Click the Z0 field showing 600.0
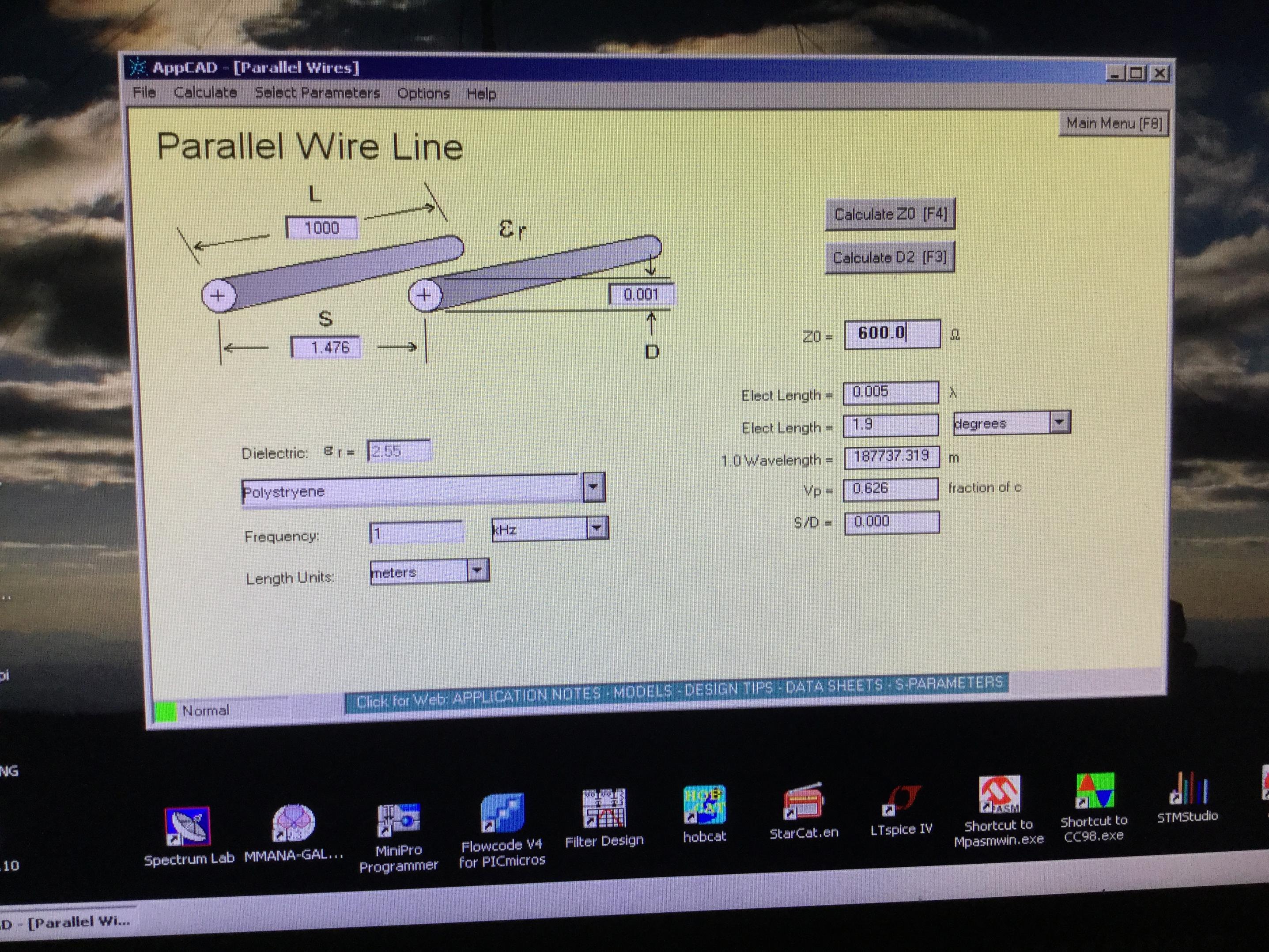Image resolution: width=1269 pixels, height=952 pixels. coord(893,333)
